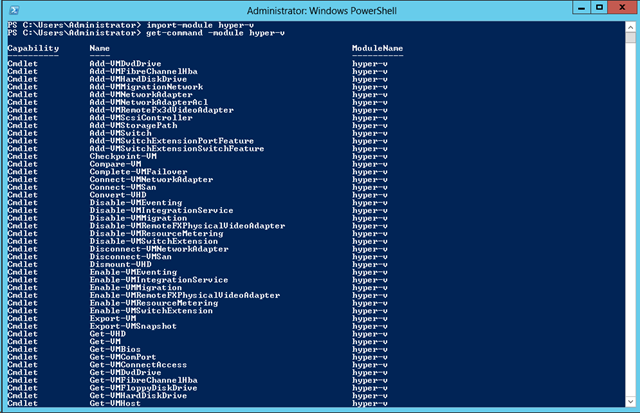Image resolution: width=640 pixels, height=413 pixels.
Task: Click the scrollbar up arrow
Action: (631, 27)
